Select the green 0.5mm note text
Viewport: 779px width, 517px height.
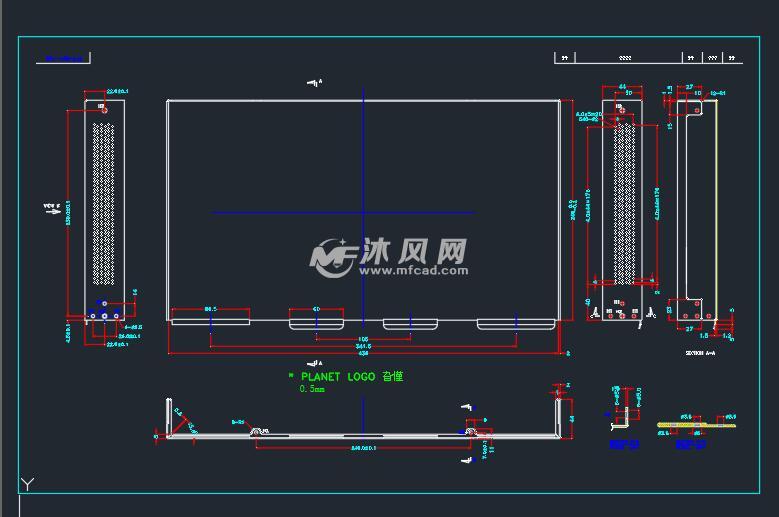coord(312,389)
